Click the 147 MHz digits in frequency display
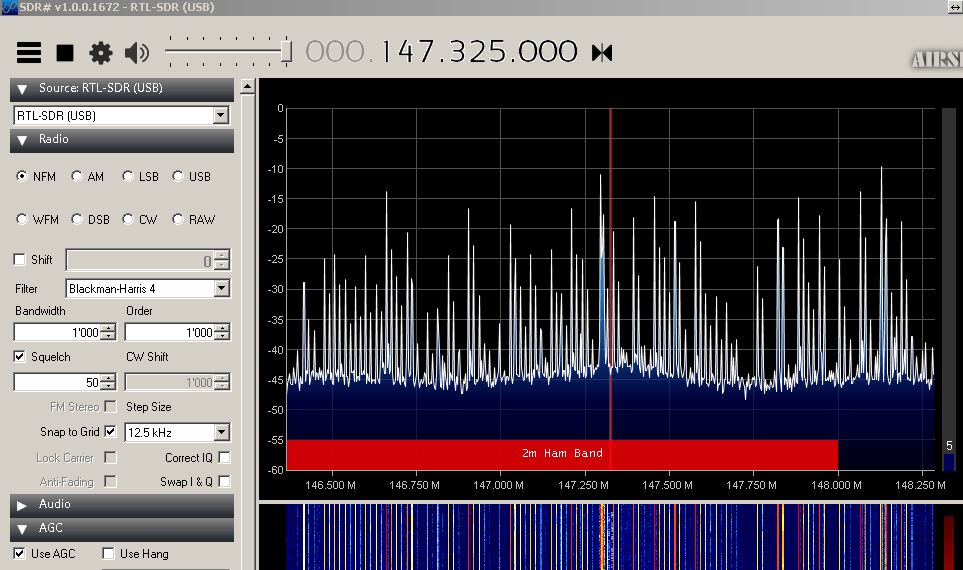The image size is (963, 570). (408, 52)
